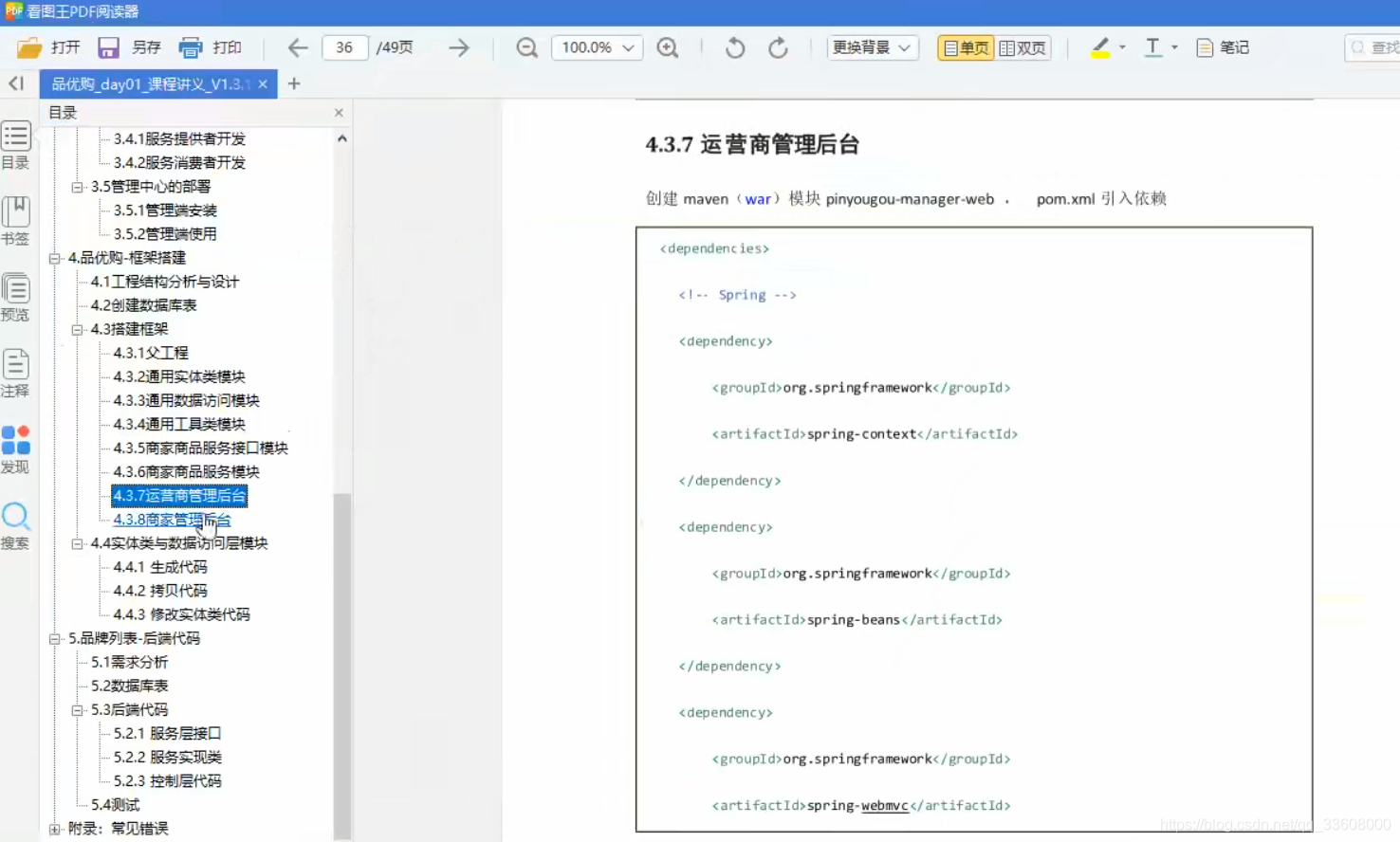Open outline item 4.3.1父工程

[x=151, y=353]
